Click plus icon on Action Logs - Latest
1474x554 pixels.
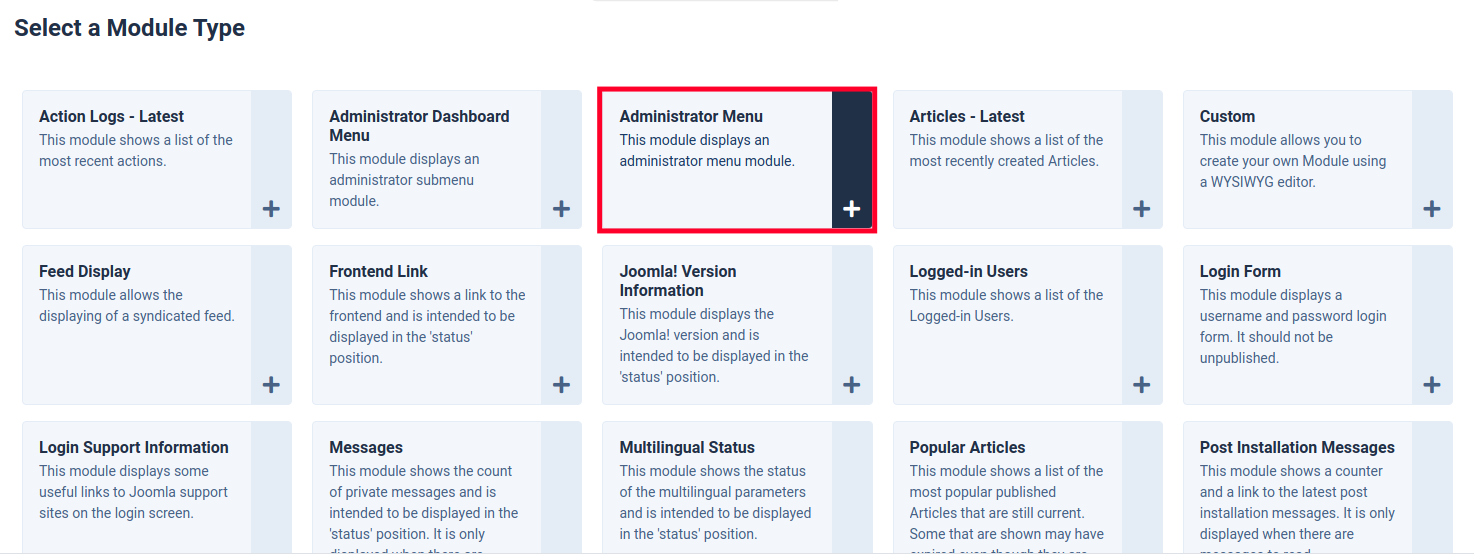coord(271,209)
